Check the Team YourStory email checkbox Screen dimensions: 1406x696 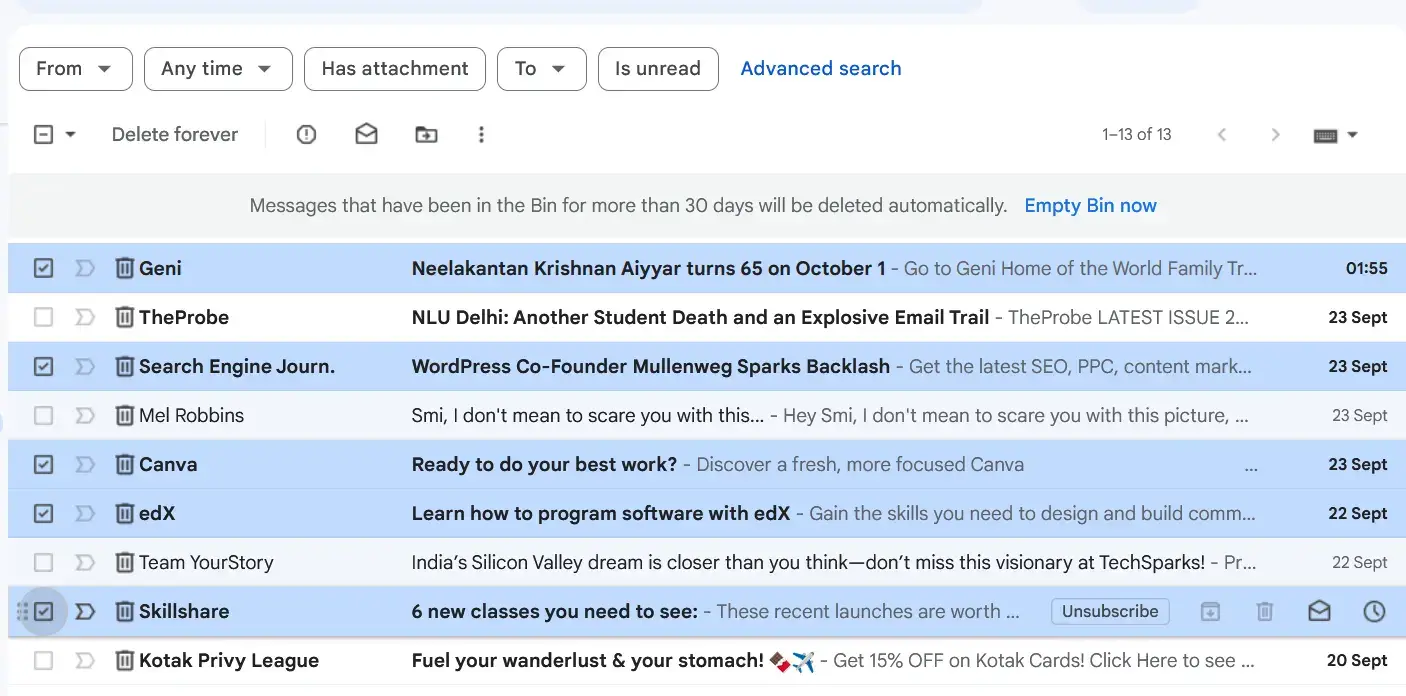(43, 562)
